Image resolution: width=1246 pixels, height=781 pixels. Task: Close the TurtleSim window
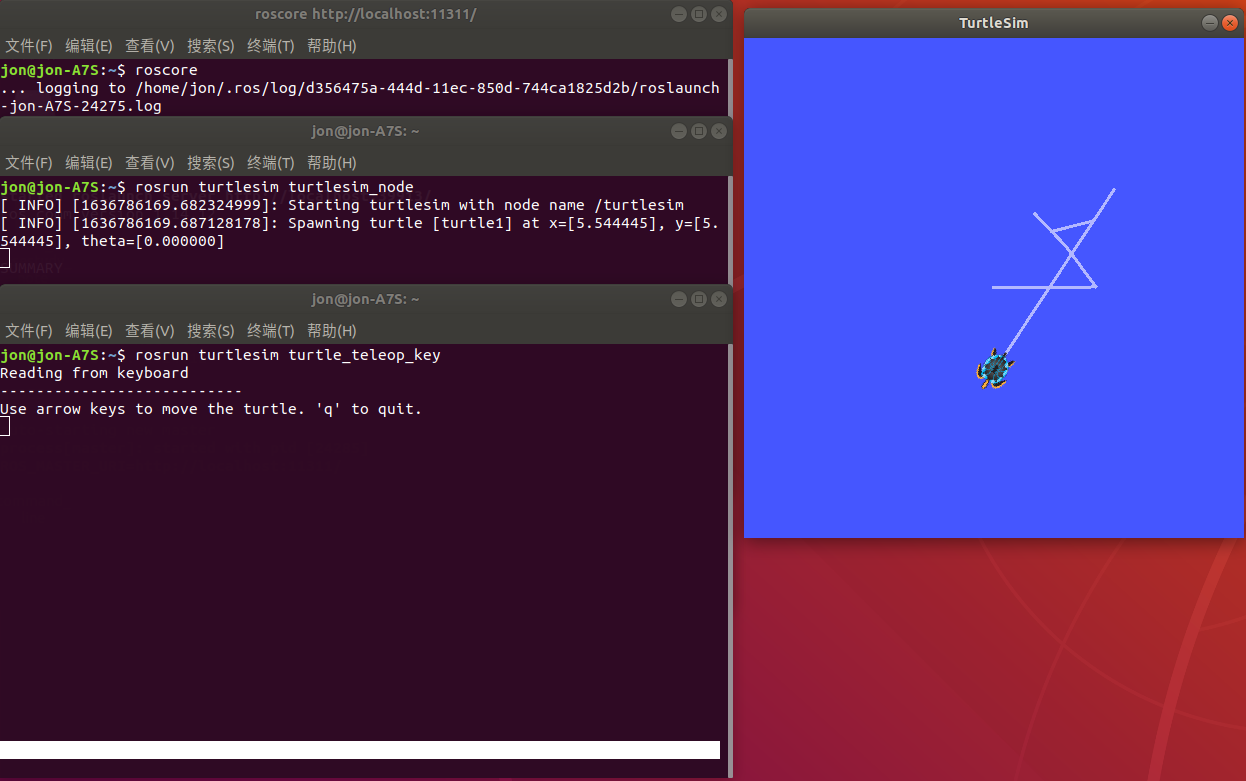[x=1230, y=23]
